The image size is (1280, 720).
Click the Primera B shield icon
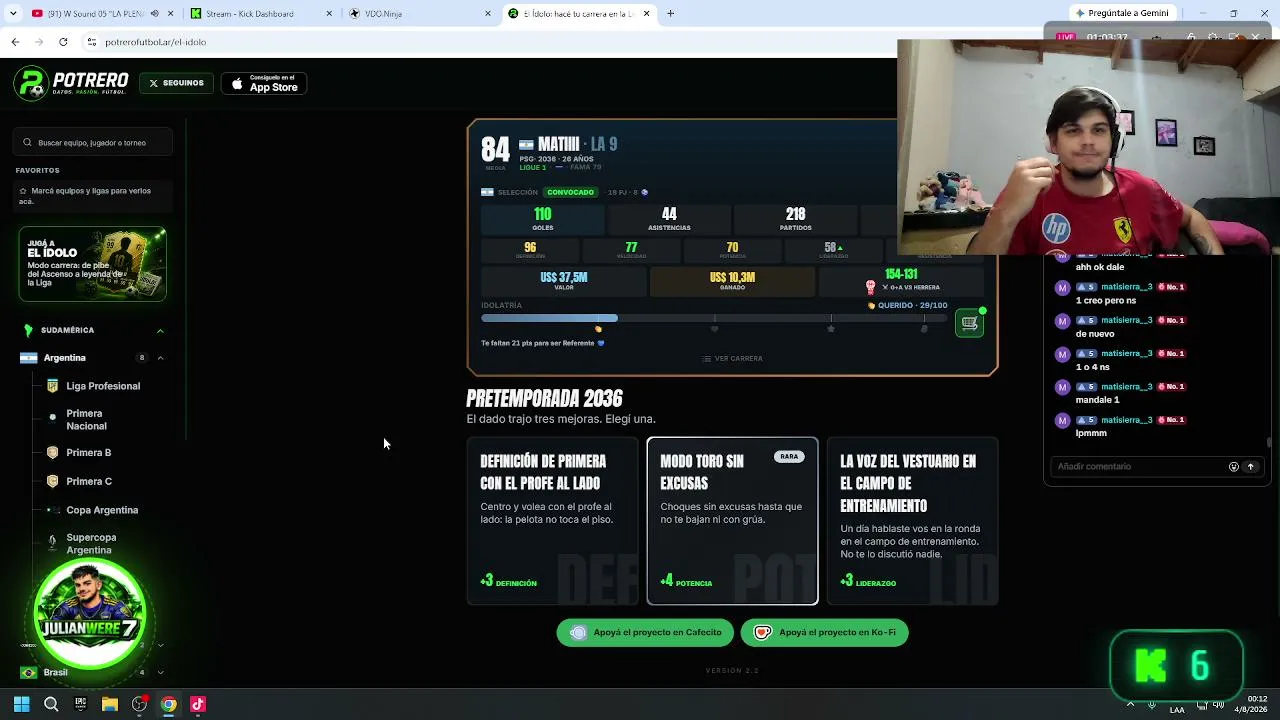52,453
